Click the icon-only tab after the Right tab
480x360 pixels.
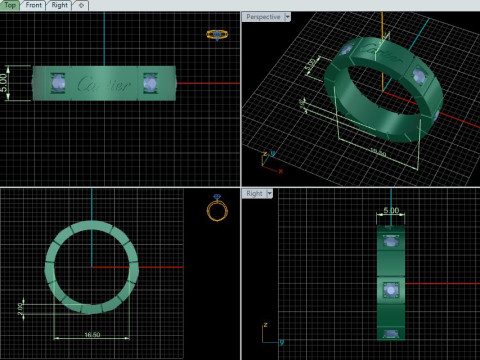point(81,5)
